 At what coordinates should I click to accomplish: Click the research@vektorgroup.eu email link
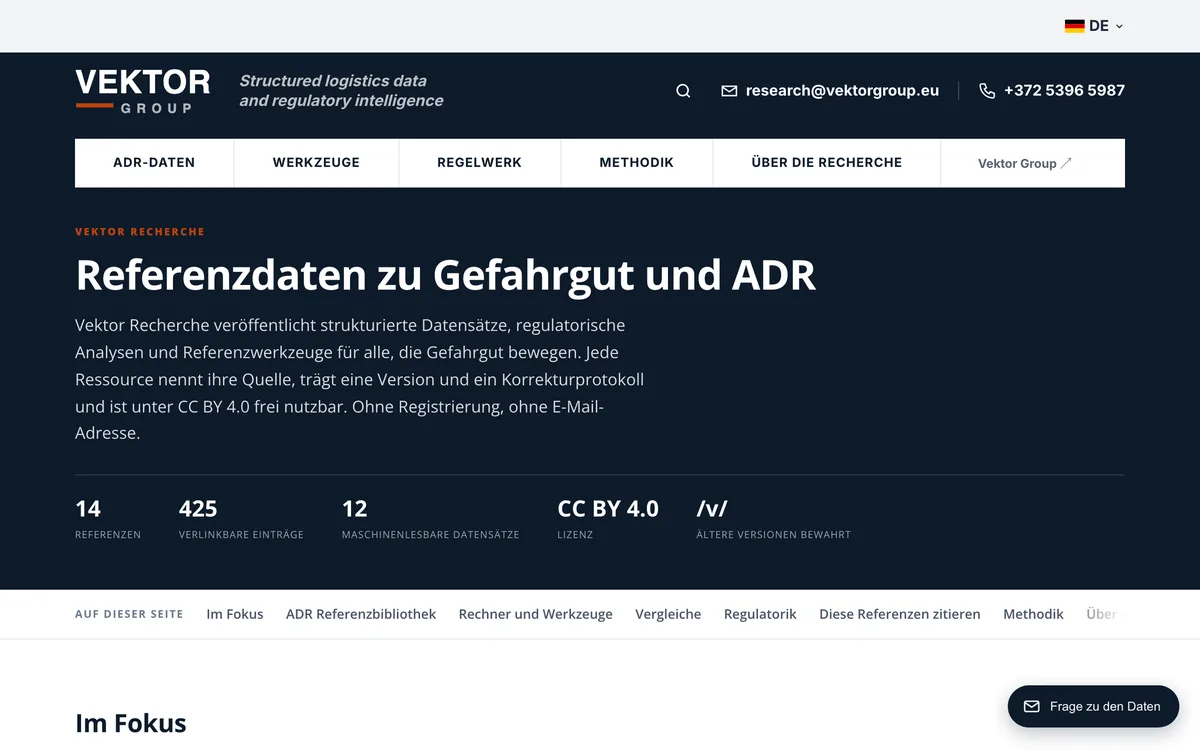pyautogui.click(x=842, y=91)
